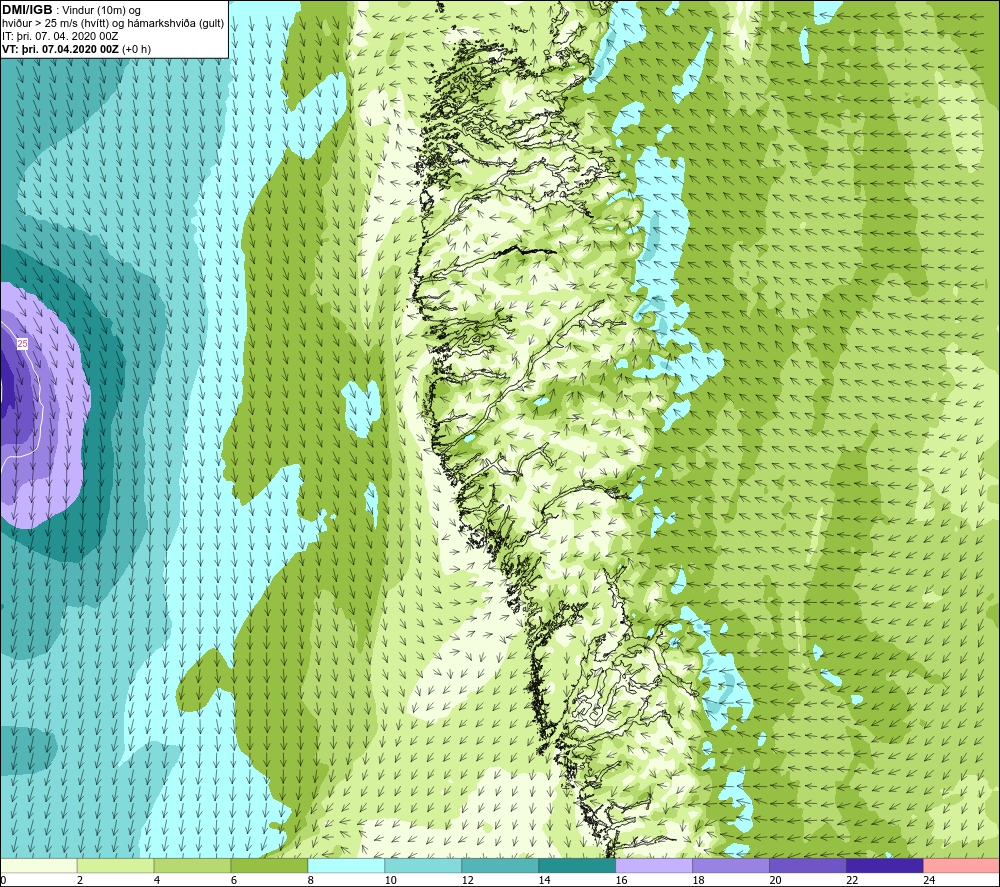1000x887 pixels.
Task: Click the legend scale label '6'
Action: (233, 880)
